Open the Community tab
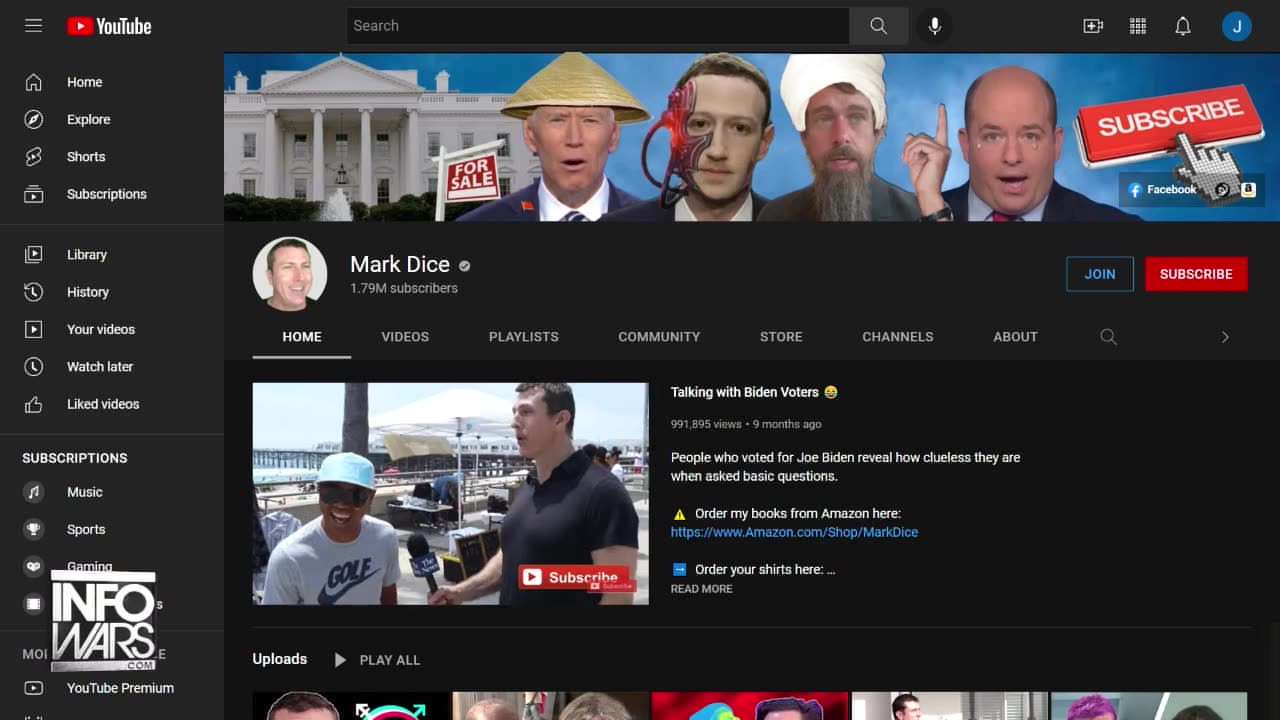This screenshot has height=720, width=1280. [x=659, y=337]
